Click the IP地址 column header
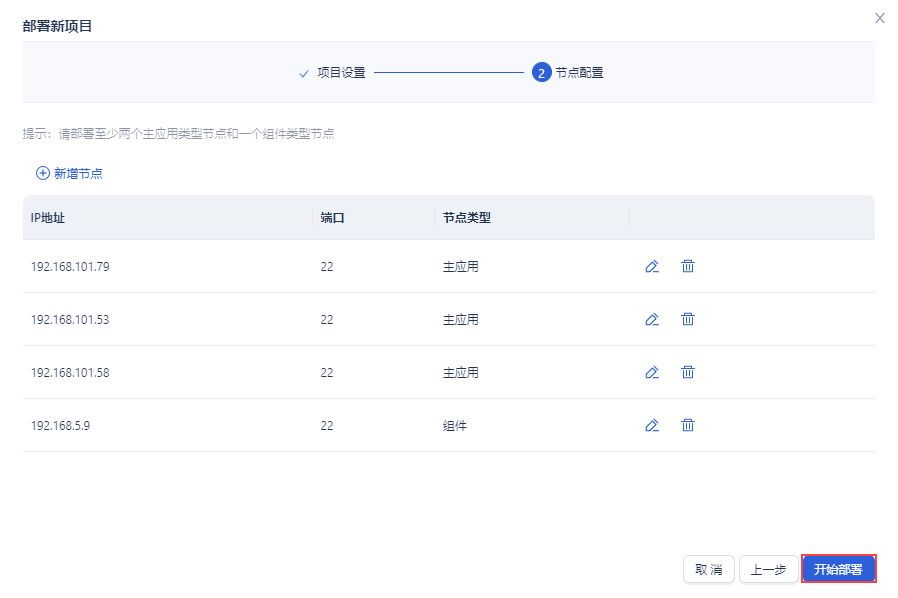This screenshot has height=598, width=898. [x=48, y=218]
